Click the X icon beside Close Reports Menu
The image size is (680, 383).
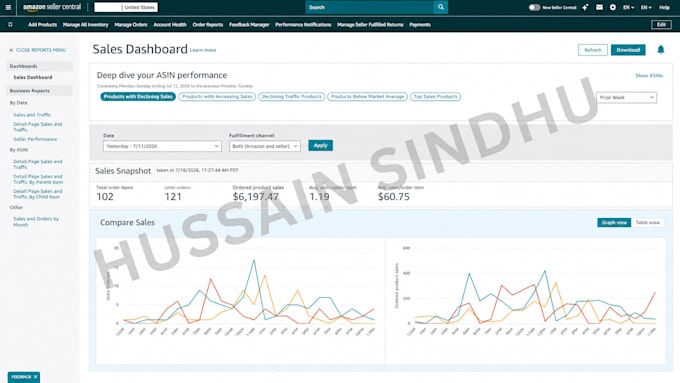[11, 50]
